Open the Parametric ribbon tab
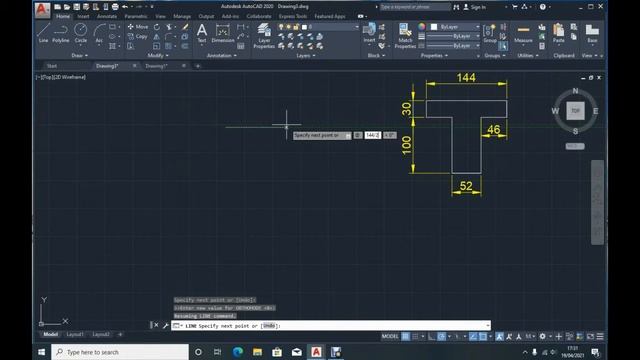Viewport: 640px width, 360px height. (x=136, y=16)
